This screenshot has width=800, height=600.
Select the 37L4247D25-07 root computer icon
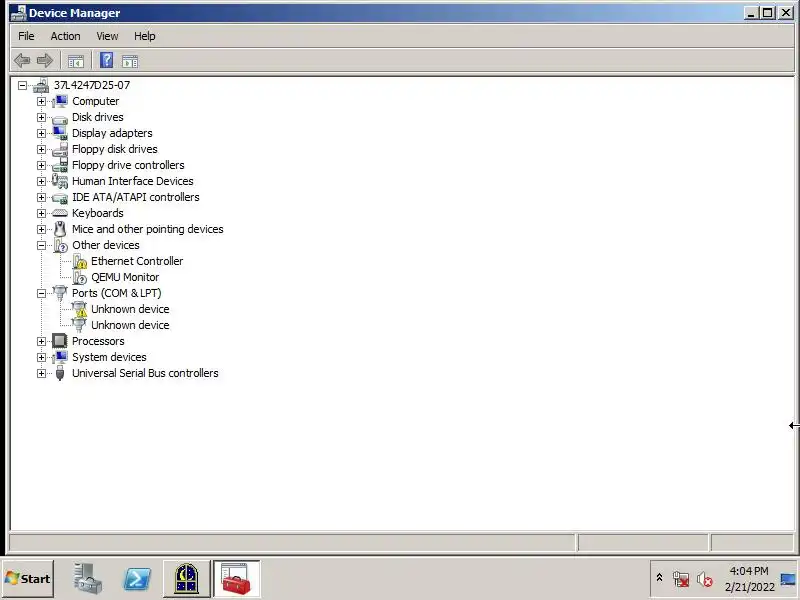point(41,85)
